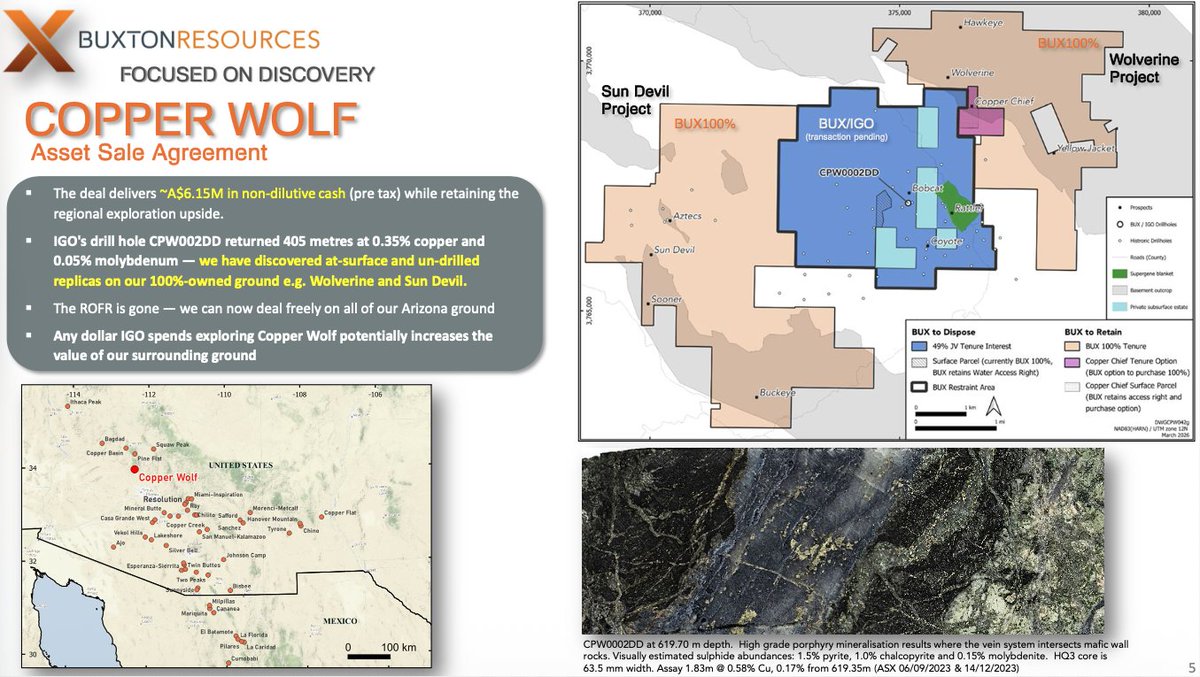Click the Coyote prospect label

point(945,241)
